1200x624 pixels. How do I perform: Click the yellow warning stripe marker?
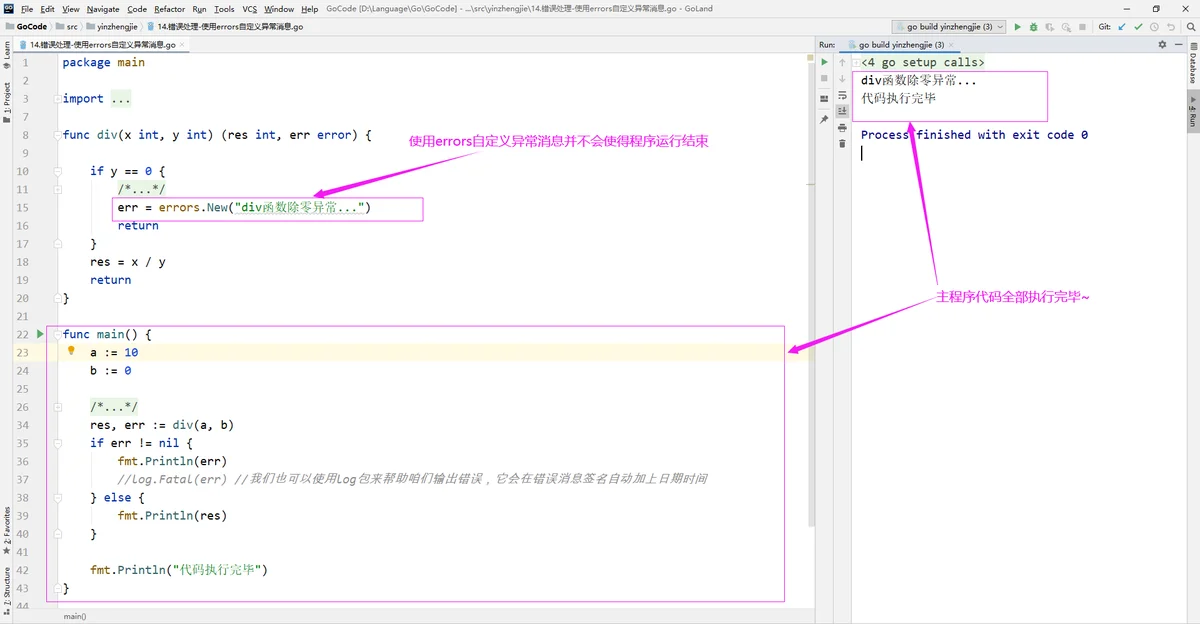811,59
